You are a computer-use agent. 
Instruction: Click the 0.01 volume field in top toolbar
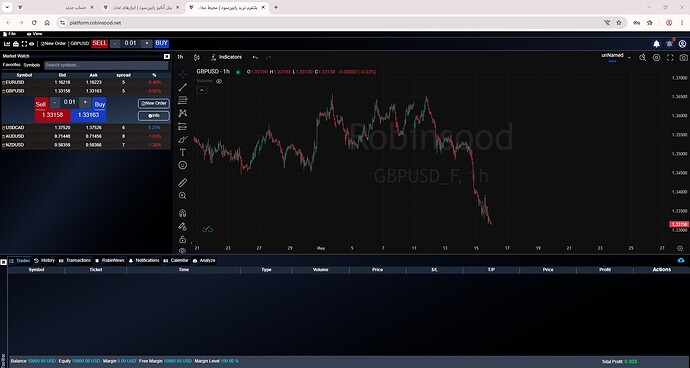click(131, 43)
